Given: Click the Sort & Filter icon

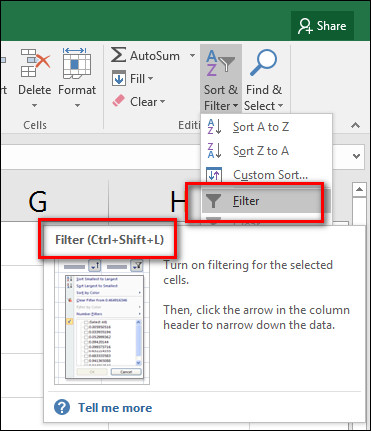Looking at the screenshot, I should pyautogui.click(x=221, y=63).
